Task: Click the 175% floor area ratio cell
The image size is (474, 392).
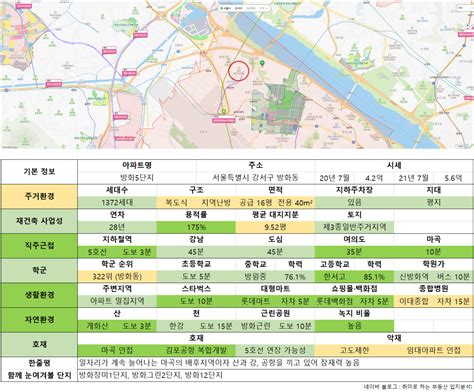Action: 196,227
